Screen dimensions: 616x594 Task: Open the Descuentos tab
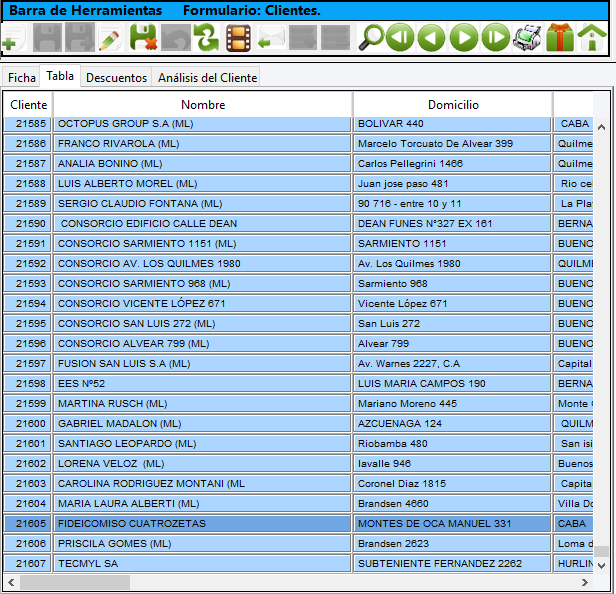116,77
